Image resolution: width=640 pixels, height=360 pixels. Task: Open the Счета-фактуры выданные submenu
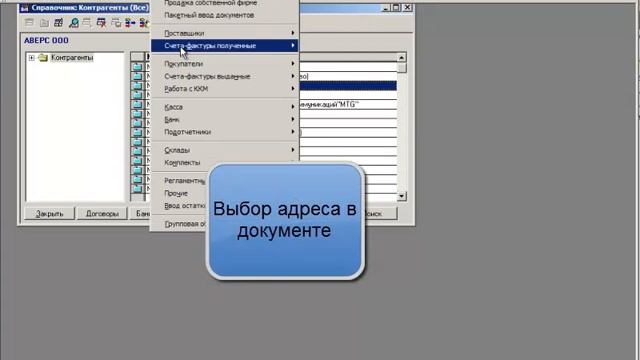tap(224, 76)
